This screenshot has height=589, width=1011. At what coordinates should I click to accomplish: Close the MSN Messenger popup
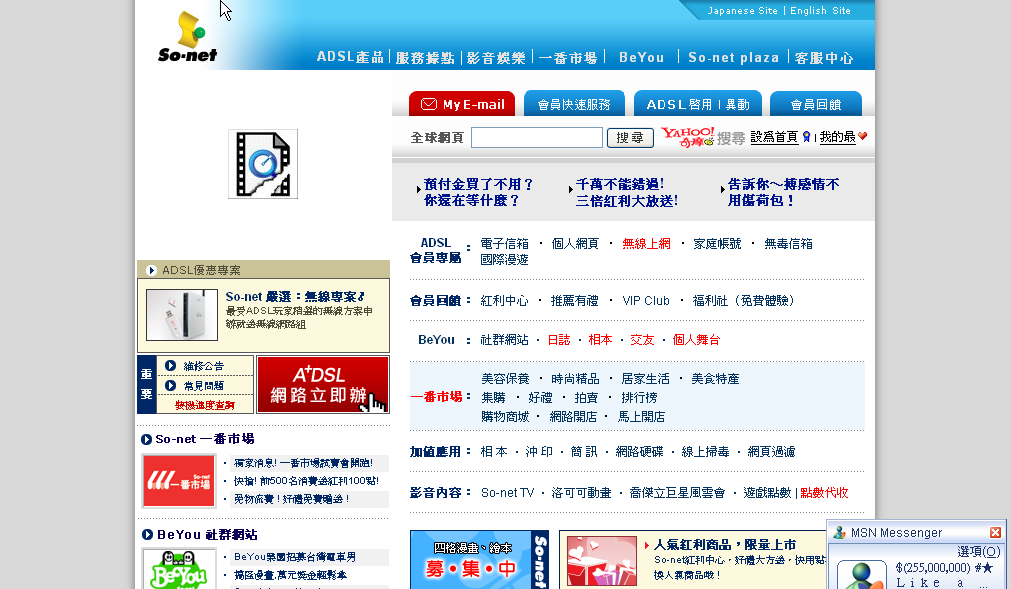tap(996, 532)
